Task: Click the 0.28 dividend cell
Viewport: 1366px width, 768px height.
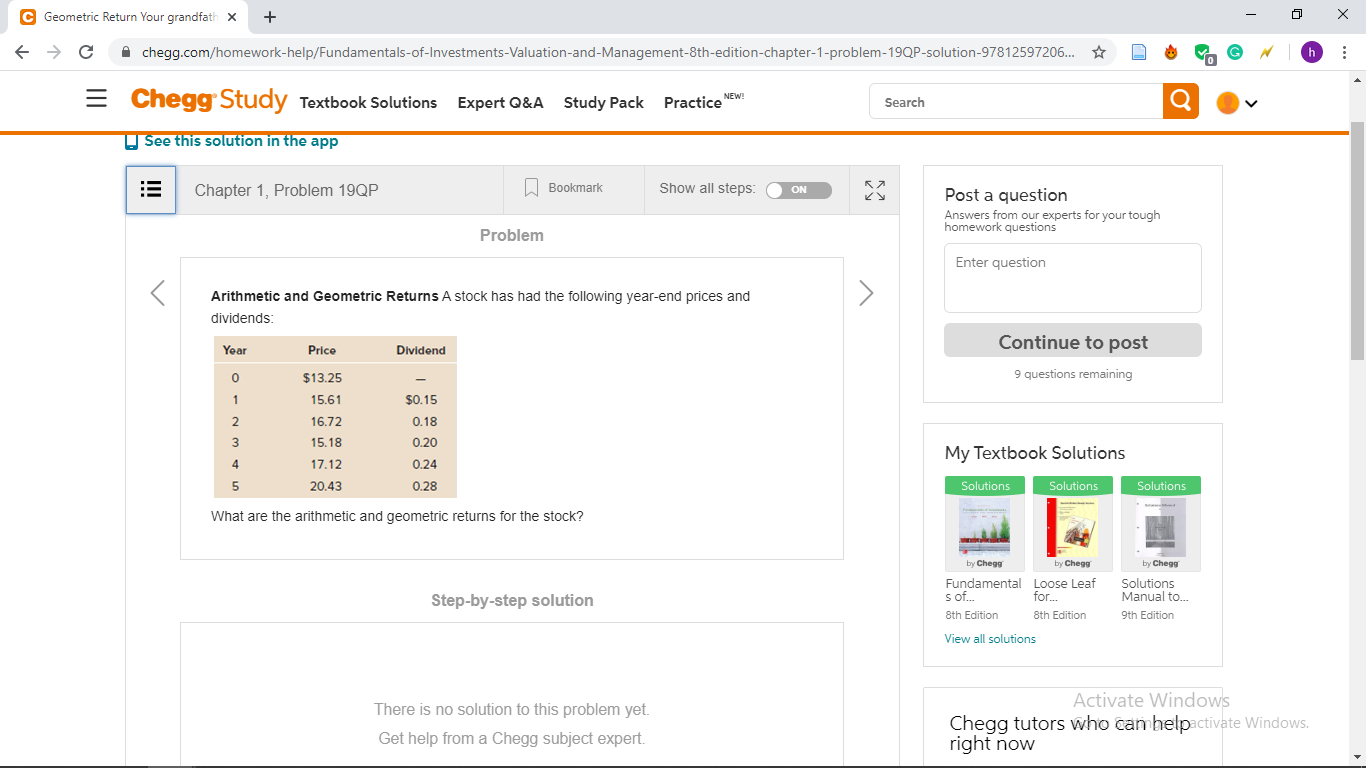Action: point(425,486)
